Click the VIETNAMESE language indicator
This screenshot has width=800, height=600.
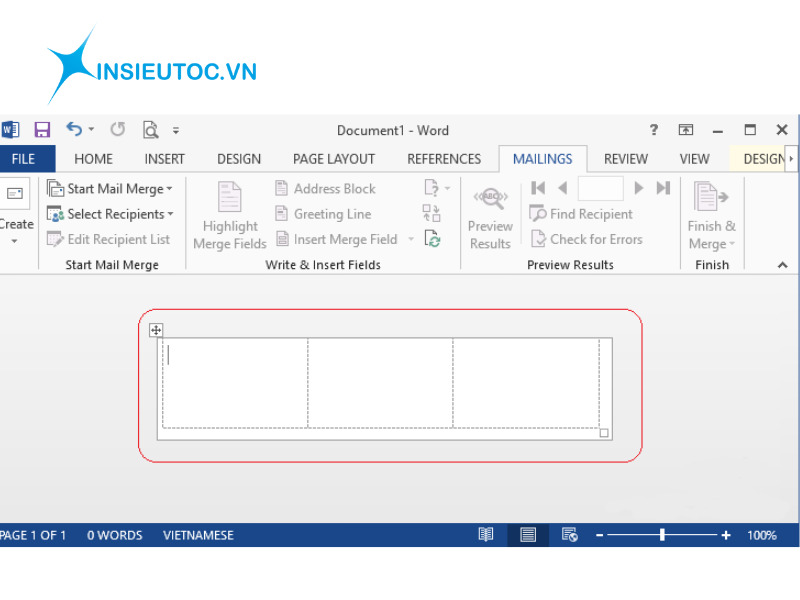pyautogui.click(x=198, y=535)
